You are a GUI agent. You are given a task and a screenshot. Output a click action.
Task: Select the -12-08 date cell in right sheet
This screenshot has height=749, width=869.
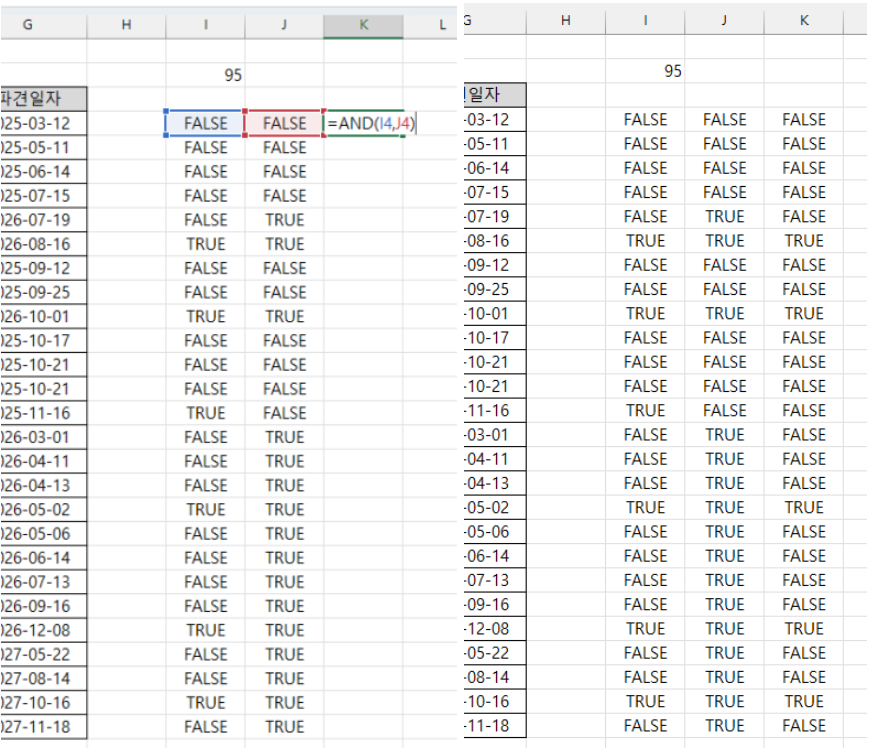click(495, 629)
